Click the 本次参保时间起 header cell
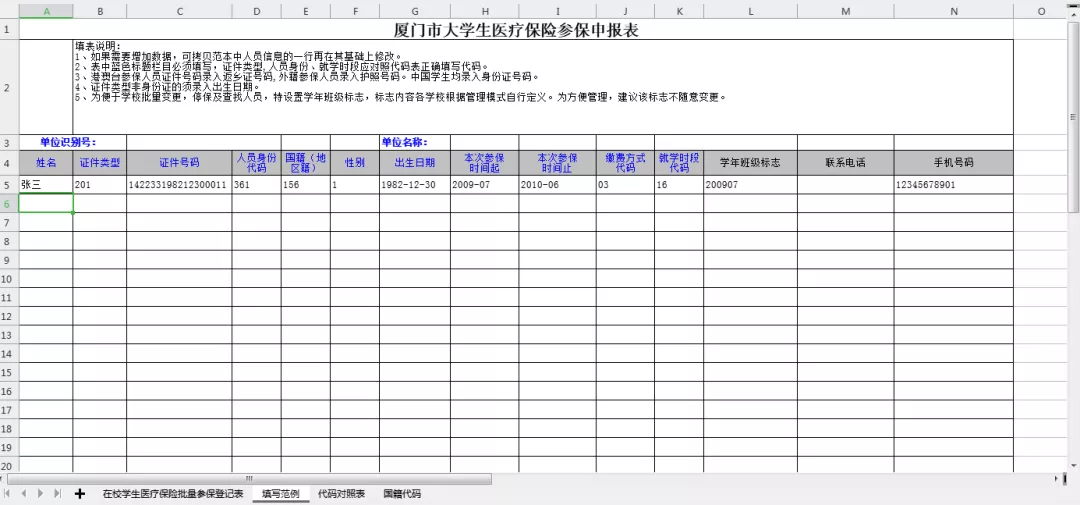This screenshot has width=1080, height=505. 485,163
